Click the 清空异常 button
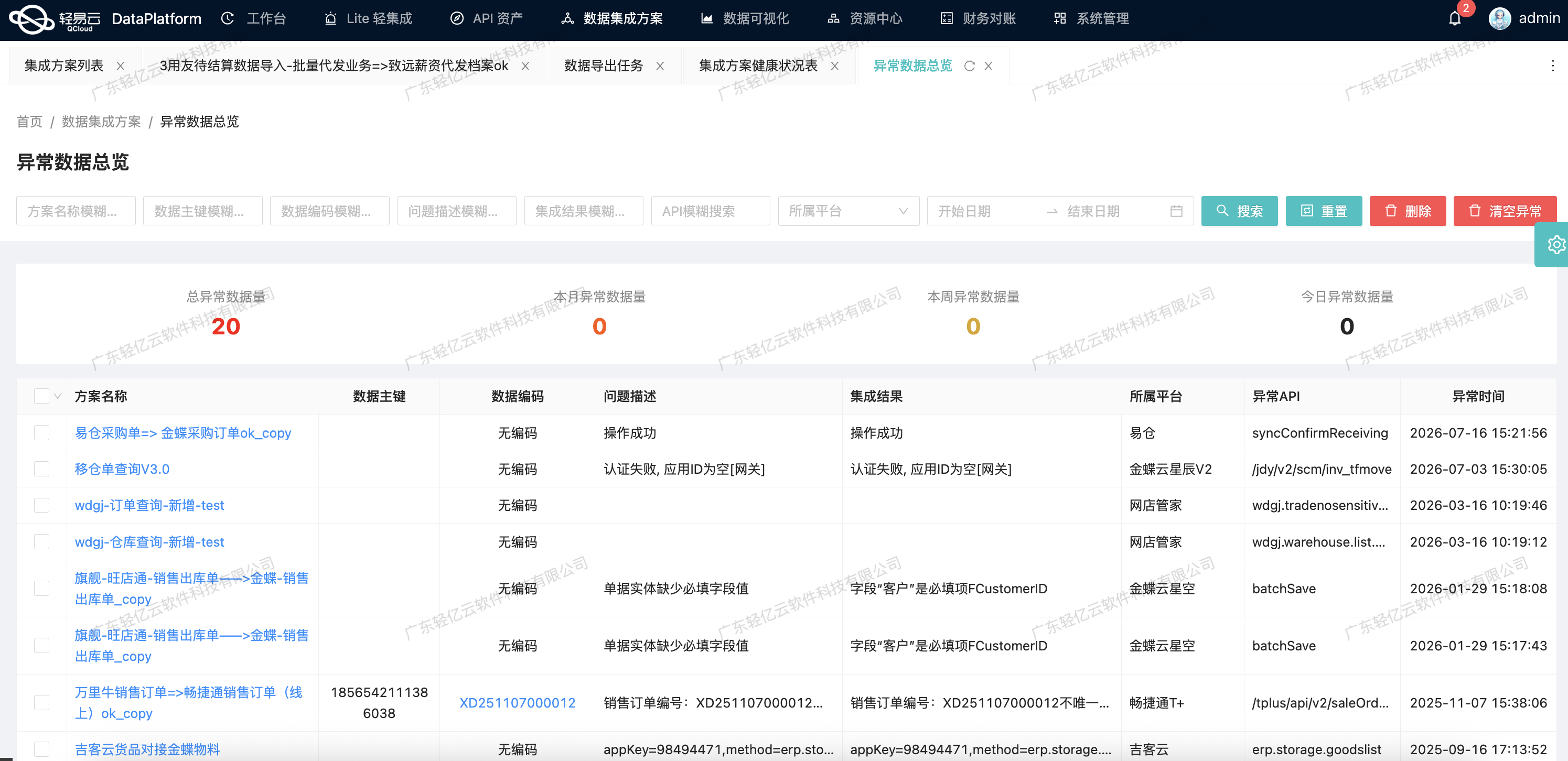The width and height of the screenshot is (1568, 761). 1505,211
